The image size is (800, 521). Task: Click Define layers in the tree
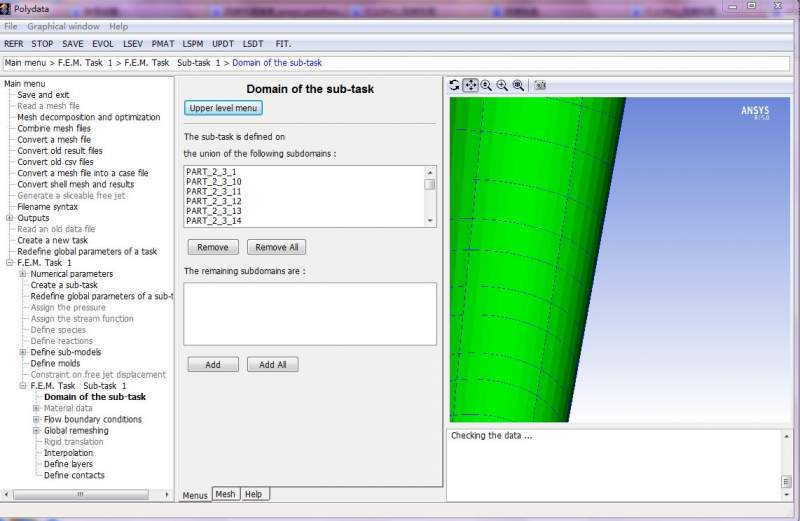pos(68,464)
